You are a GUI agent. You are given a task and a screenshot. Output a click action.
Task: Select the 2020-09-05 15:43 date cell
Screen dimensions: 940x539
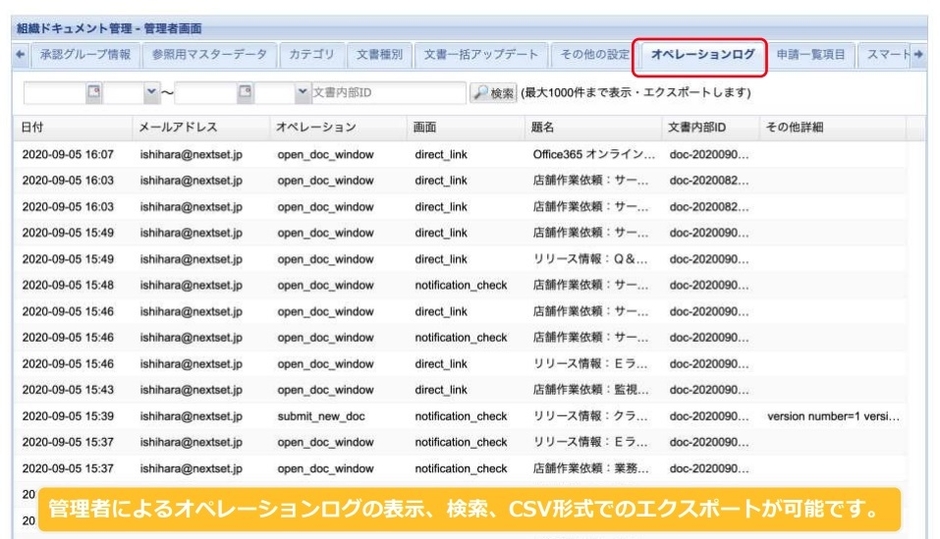[x=68, y=390]
